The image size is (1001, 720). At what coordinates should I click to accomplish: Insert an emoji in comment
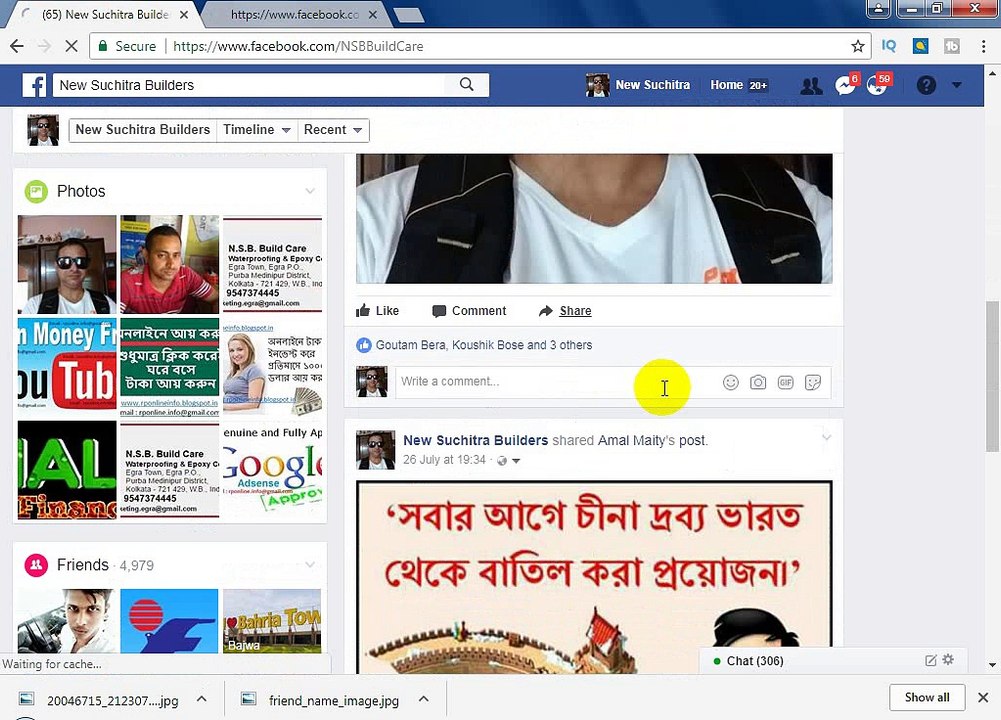[x=730, y=382]
